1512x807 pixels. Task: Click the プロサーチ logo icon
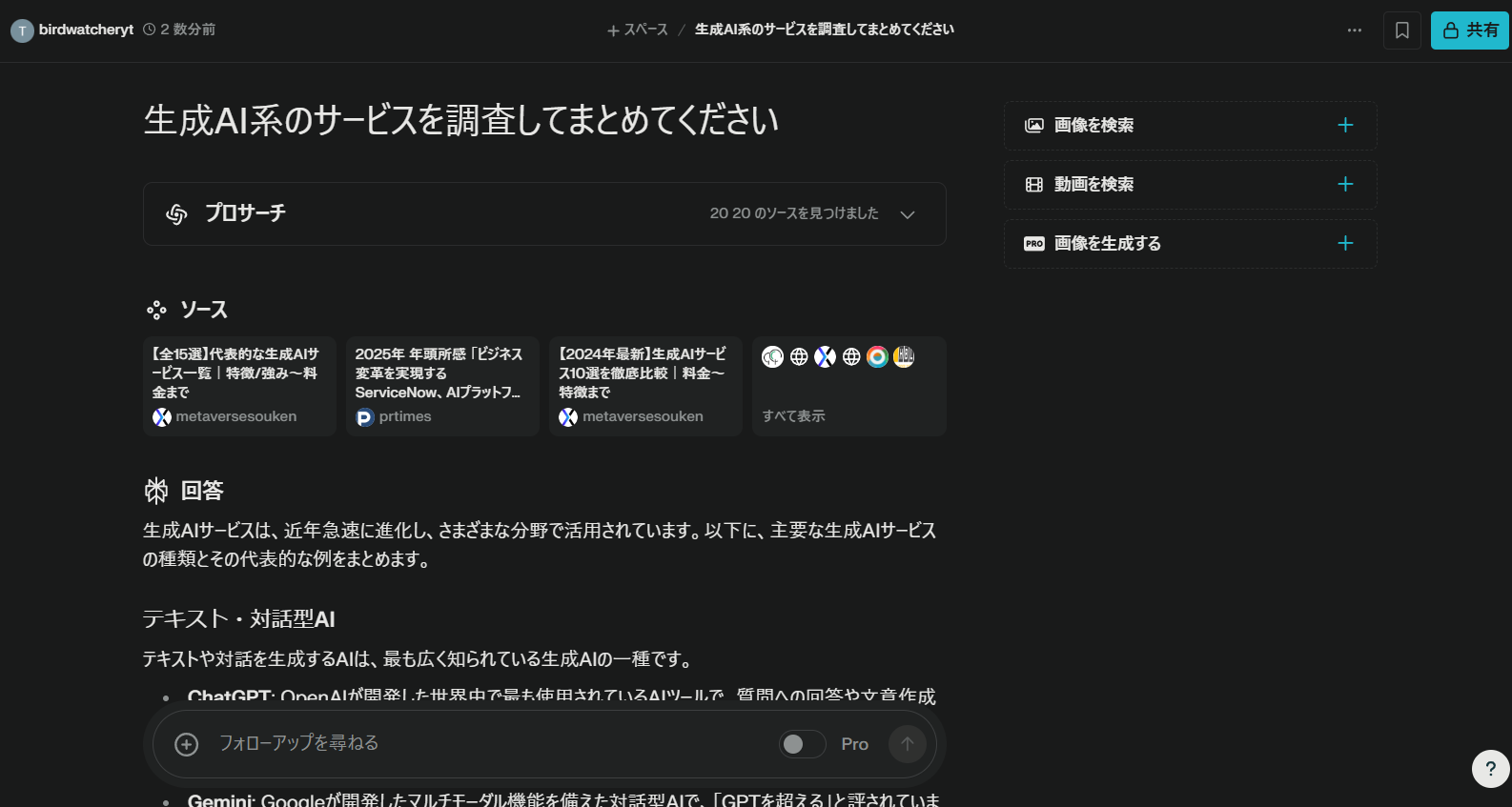[176, 214]
